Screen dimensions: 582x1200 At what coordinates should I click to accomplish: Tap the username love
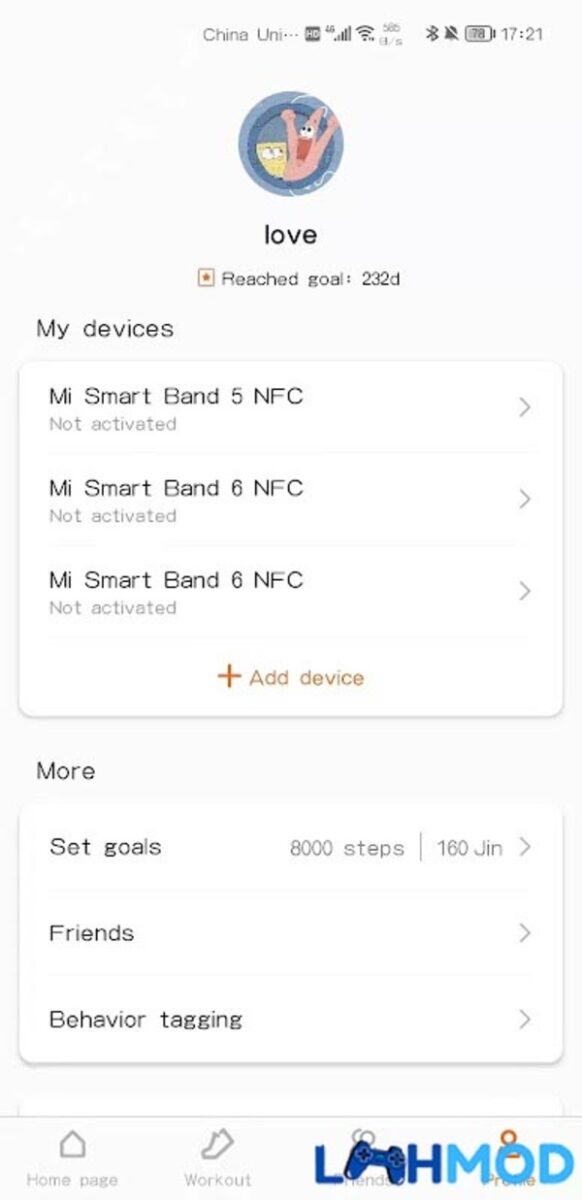(291, 235)
